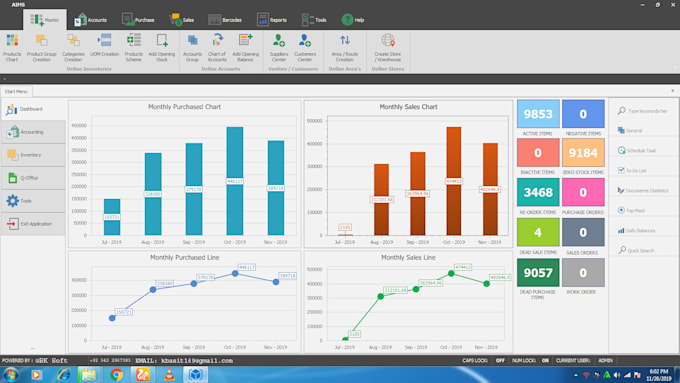Open Dashboard in the sidebar
The height and width of the screenshot is (383, 680).
[33, 109]
